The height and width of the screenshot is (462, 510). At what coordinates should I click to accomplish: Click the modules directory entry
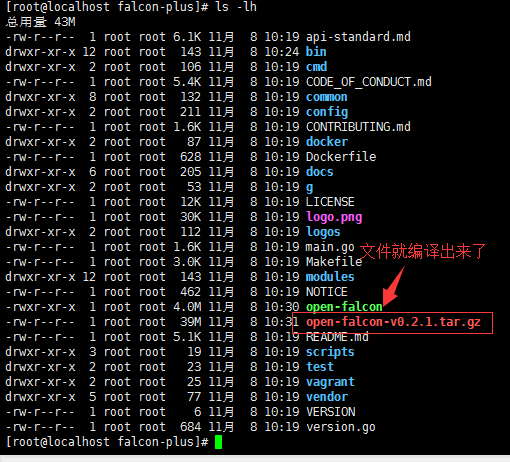click(330, 277)
